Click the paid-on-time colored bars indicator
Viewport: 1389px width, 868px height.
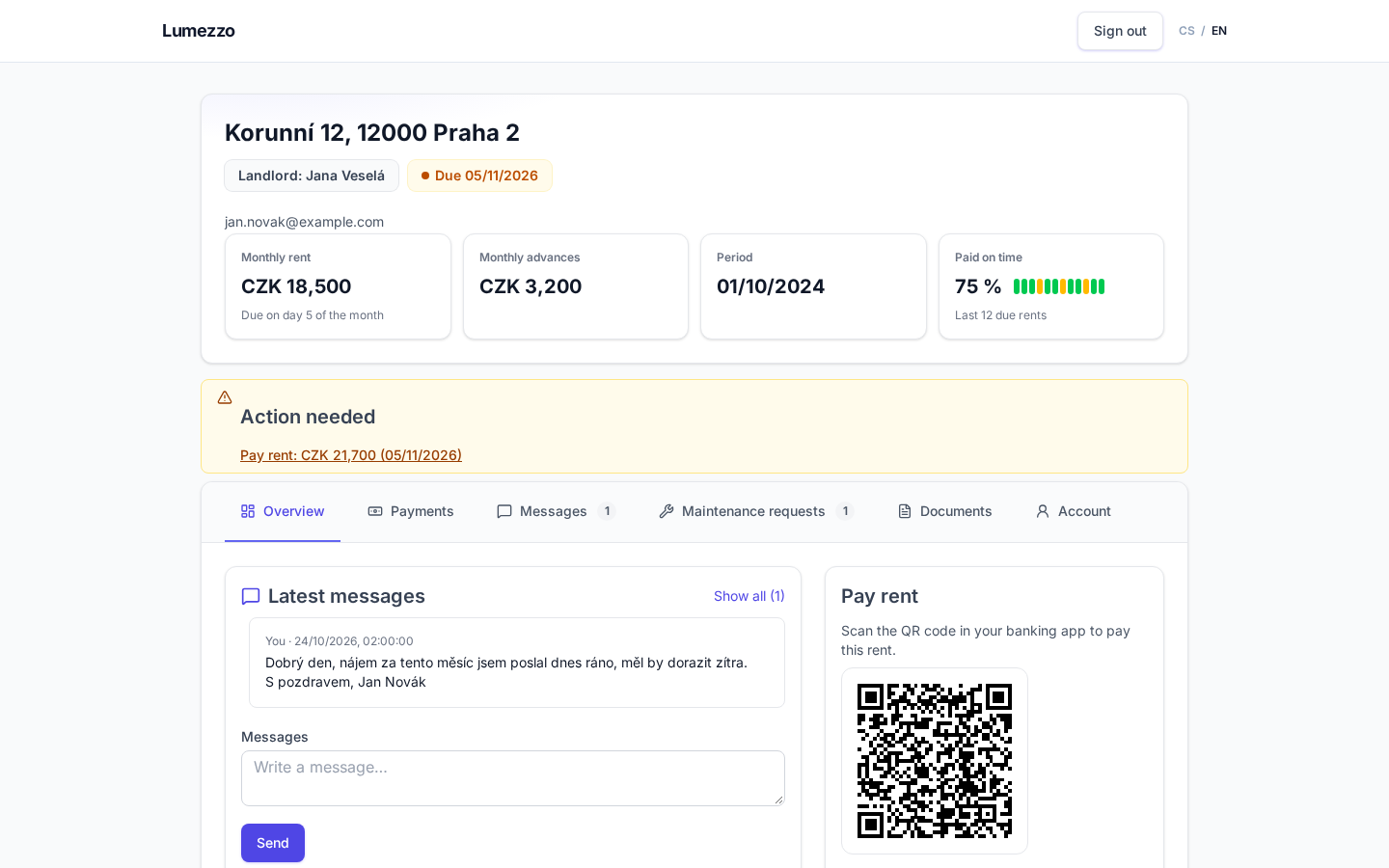(1059, 286)
